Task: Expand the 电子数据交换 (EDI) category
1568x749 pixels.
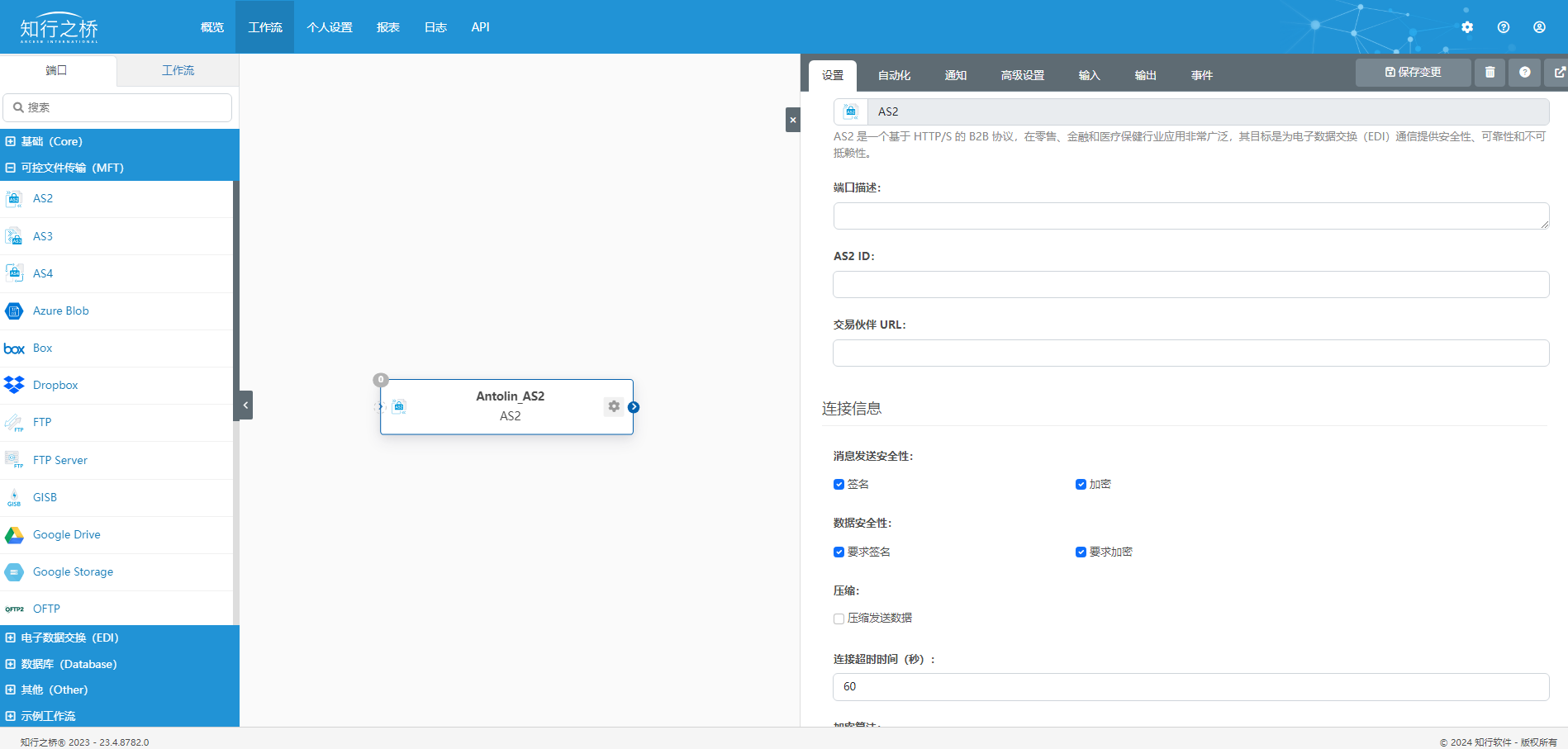Action: (x=11, y=638)
